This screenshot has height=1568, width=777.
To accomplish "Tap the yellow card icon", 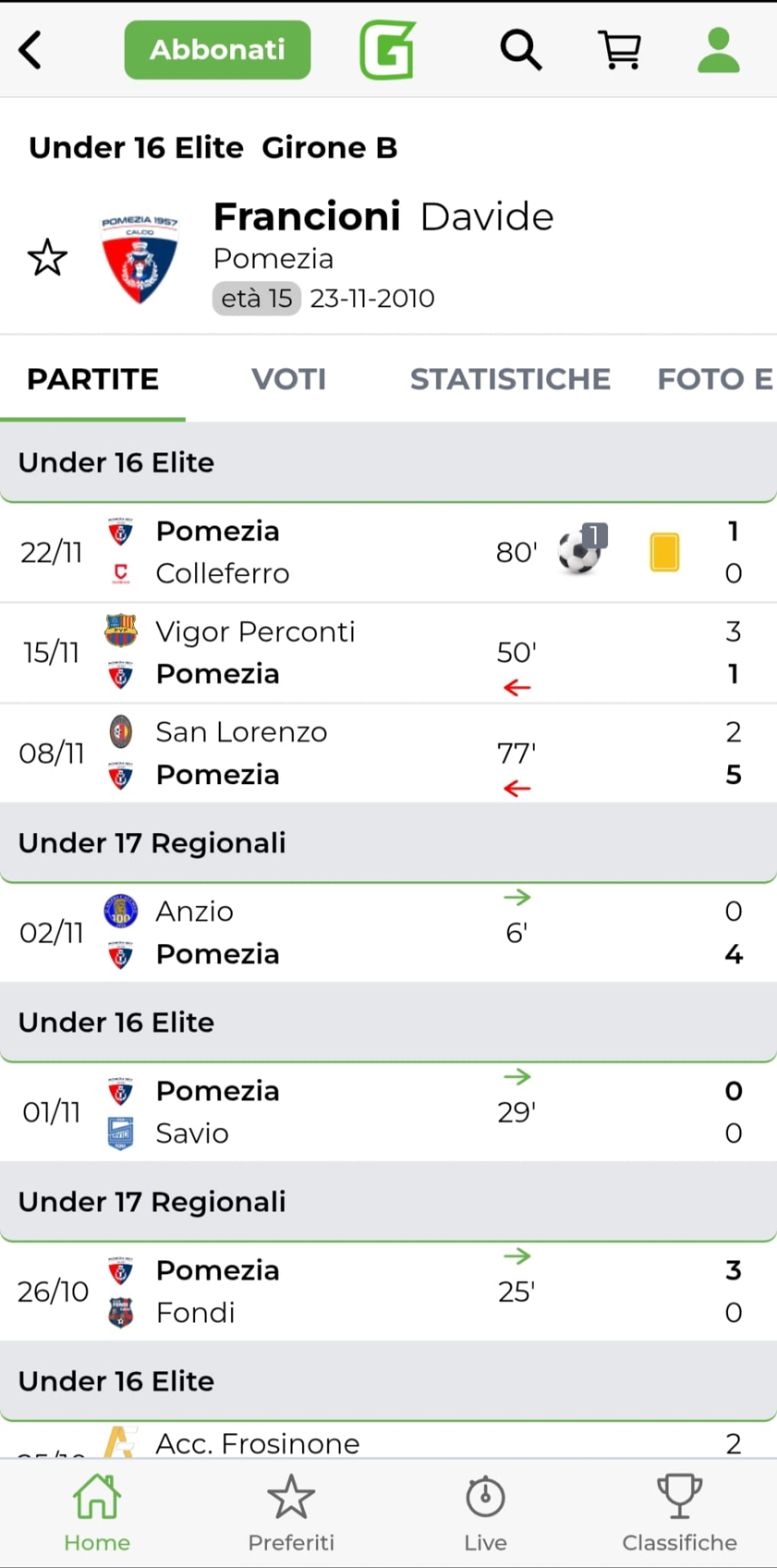I will click(664, 552).
